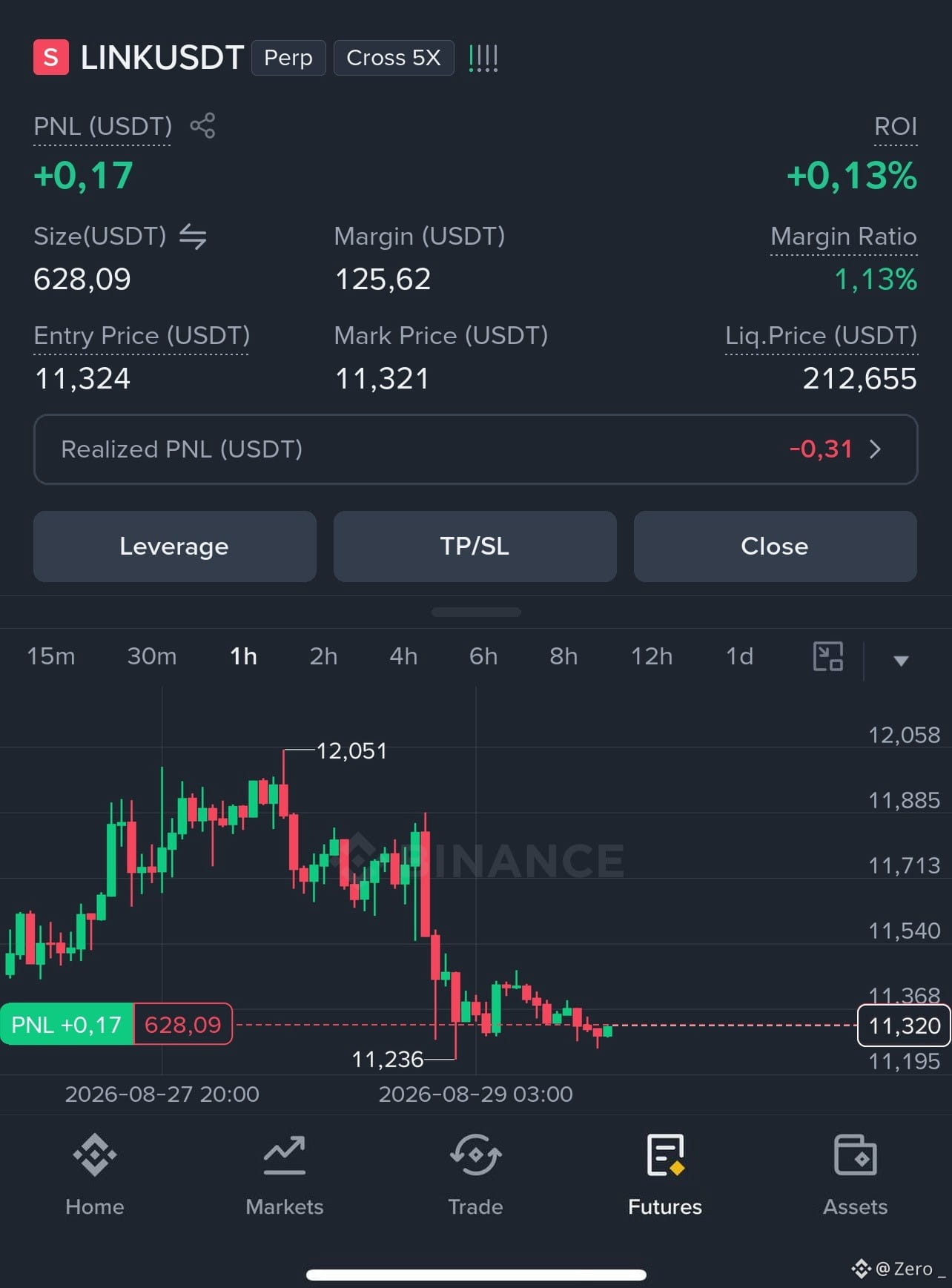
Task: Tap the Margin (USDT) label
Action: tap(420, 237)
